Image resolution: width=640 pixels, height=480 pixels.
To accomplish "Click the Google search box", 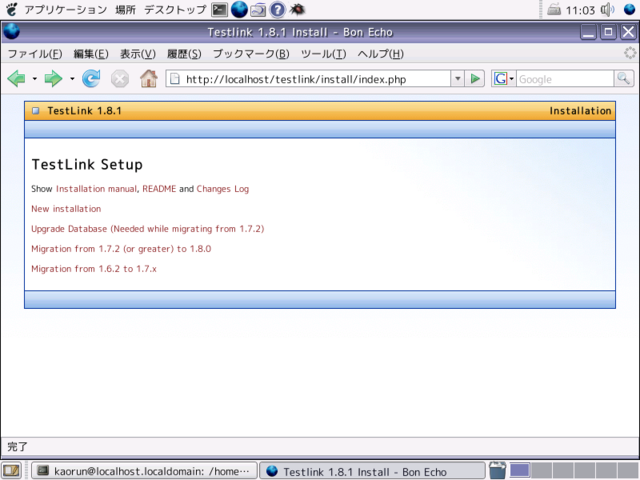I will click(x=565, y=79).
